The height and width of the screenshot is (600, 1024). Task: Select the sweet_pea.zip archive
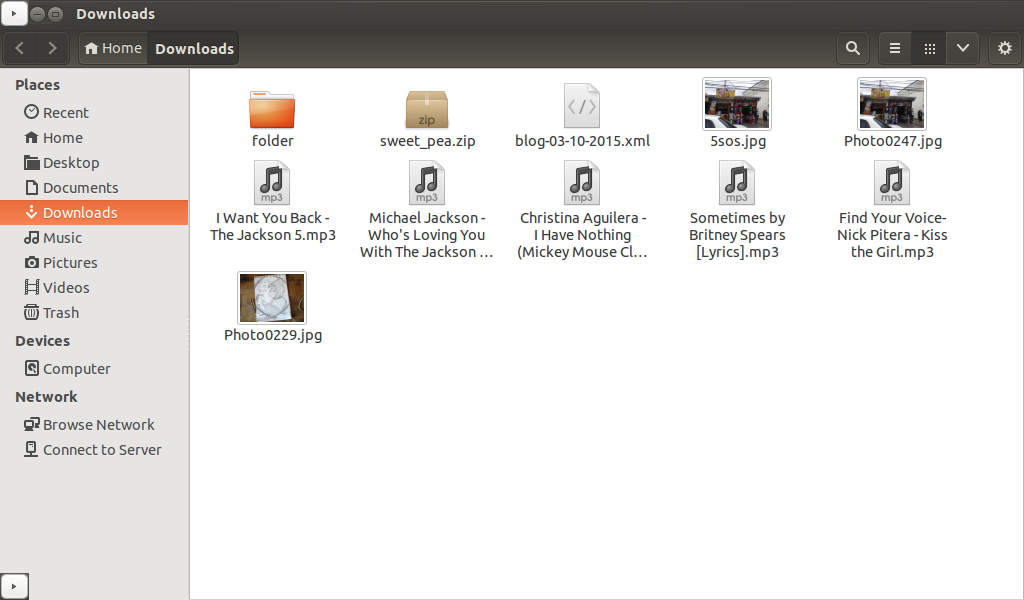pos(427,108)
